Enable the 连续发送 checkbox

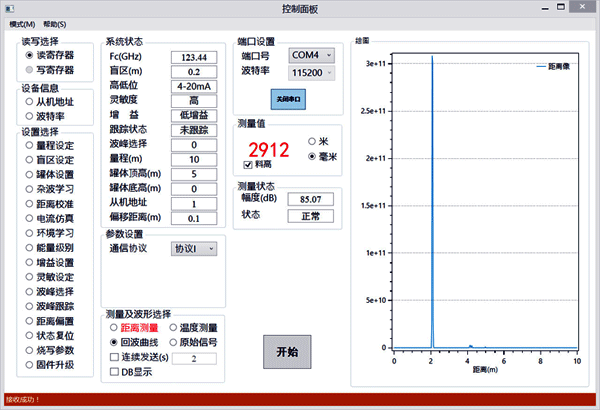pos(114,357)
